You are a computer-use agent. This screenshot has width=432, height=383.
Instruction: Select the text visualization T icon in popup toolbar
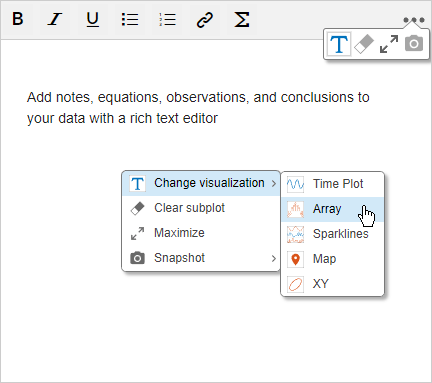(x=339, y=44)
